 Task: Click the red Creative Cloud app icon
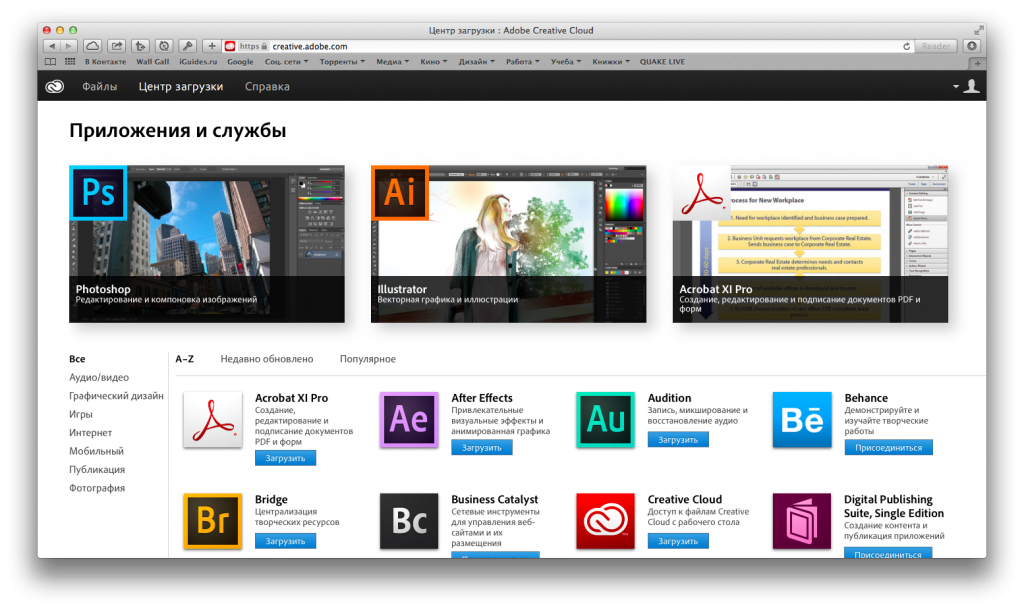coord(605,521)
